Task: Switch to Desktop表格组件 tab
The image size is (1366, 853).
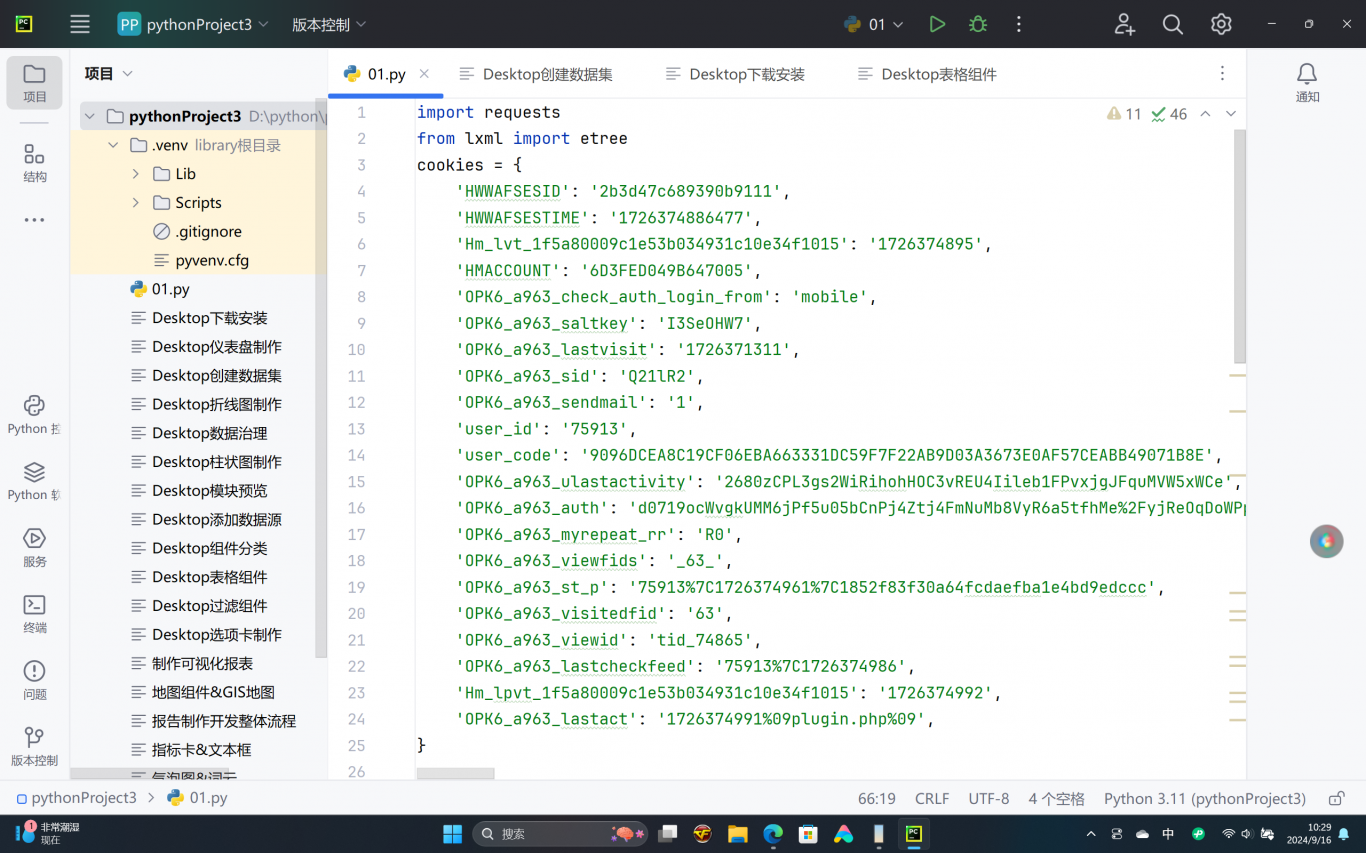Action: [927, 74]
